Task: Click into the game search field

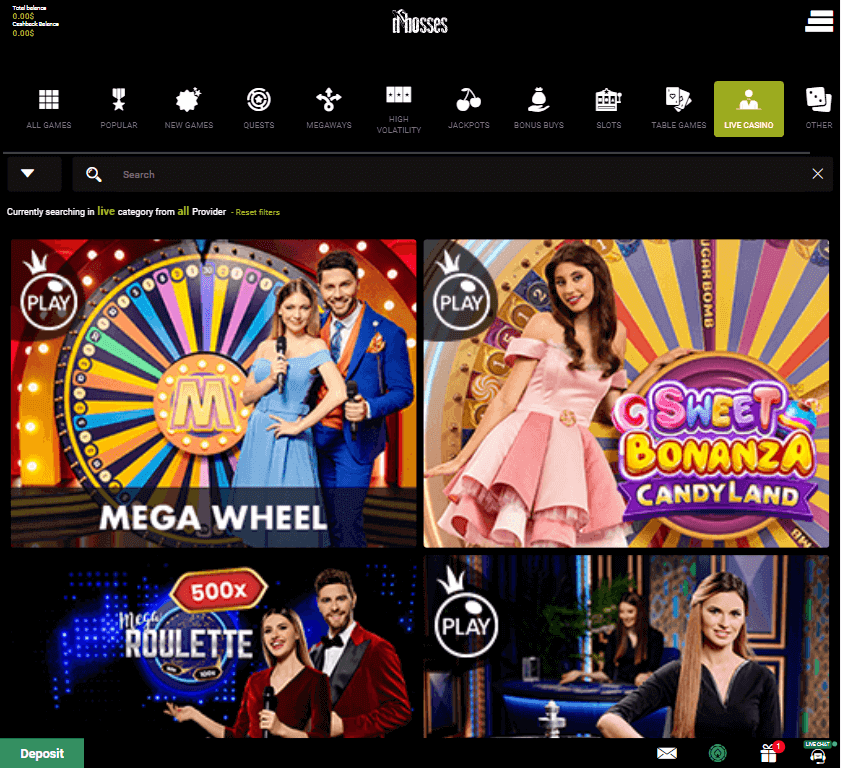Action: [450, 174]
